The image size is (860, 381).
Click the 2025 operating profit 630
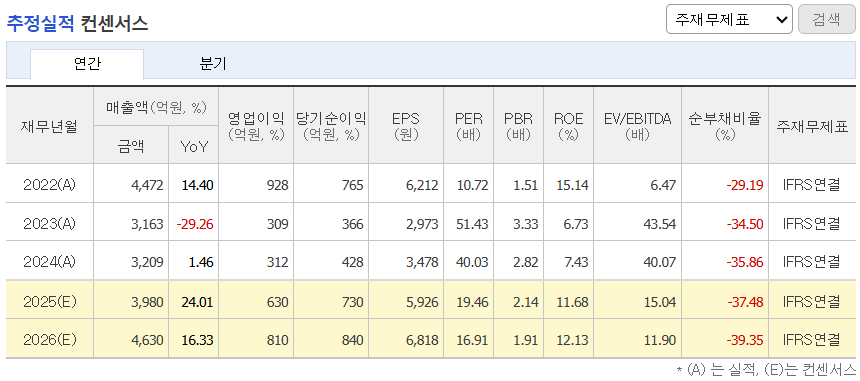coord(279,302)
